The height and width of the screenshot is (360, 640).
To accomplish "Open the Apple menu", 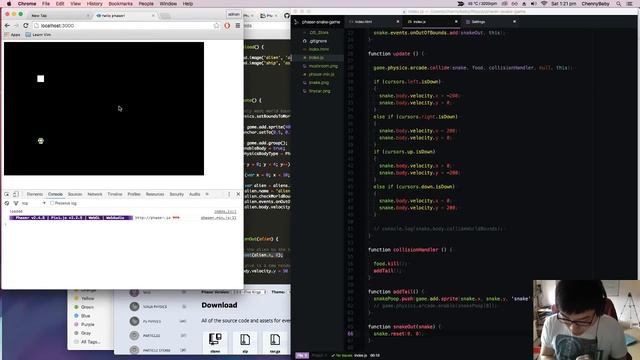I will (9, 4).
